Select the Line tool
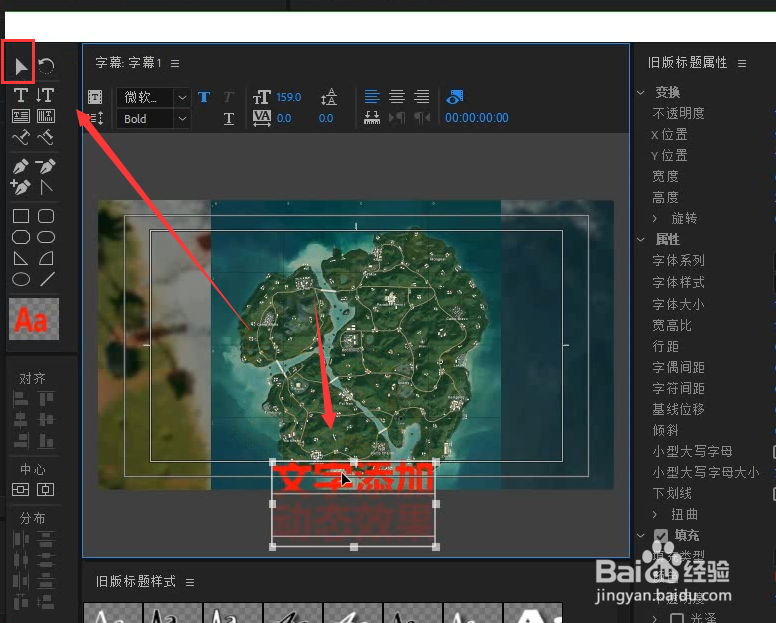Viewport: 776px width, 623px height. pyautogui.click(x=47, y=279)
